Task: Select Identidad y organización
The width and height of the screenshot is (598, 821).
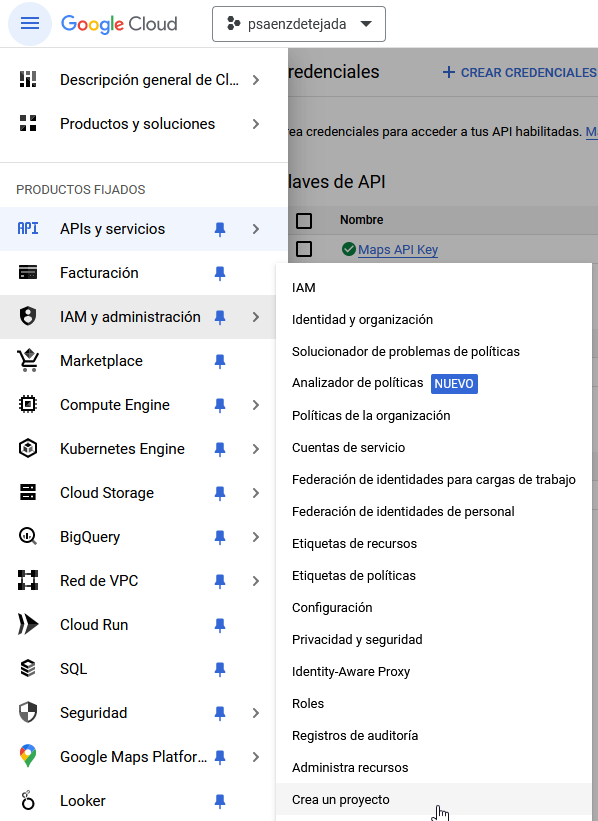Action: (434, 319)
